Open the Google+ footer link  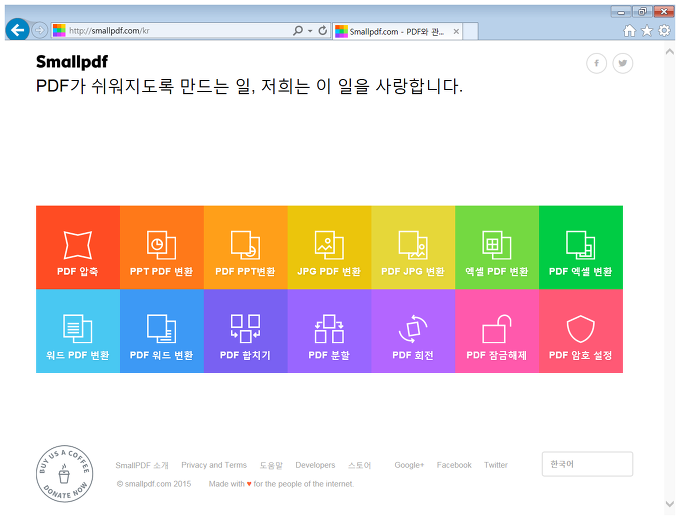pos(409,465)
